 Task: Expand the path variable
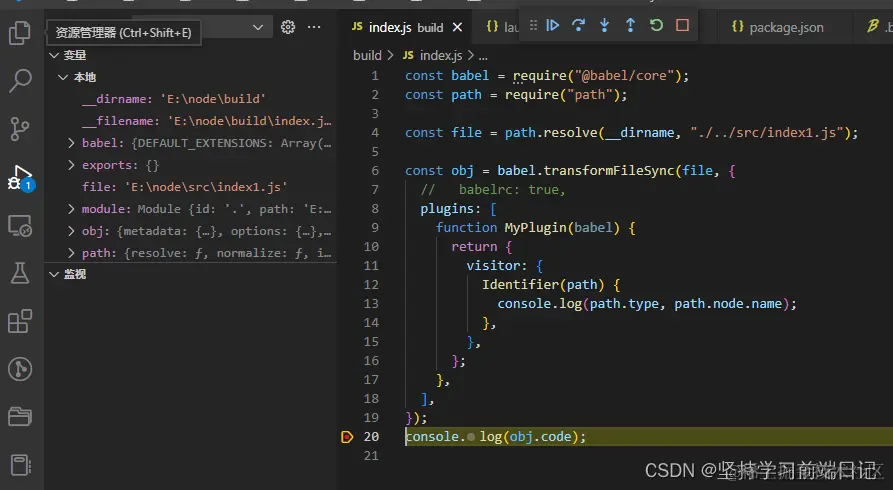coord(71,253)
